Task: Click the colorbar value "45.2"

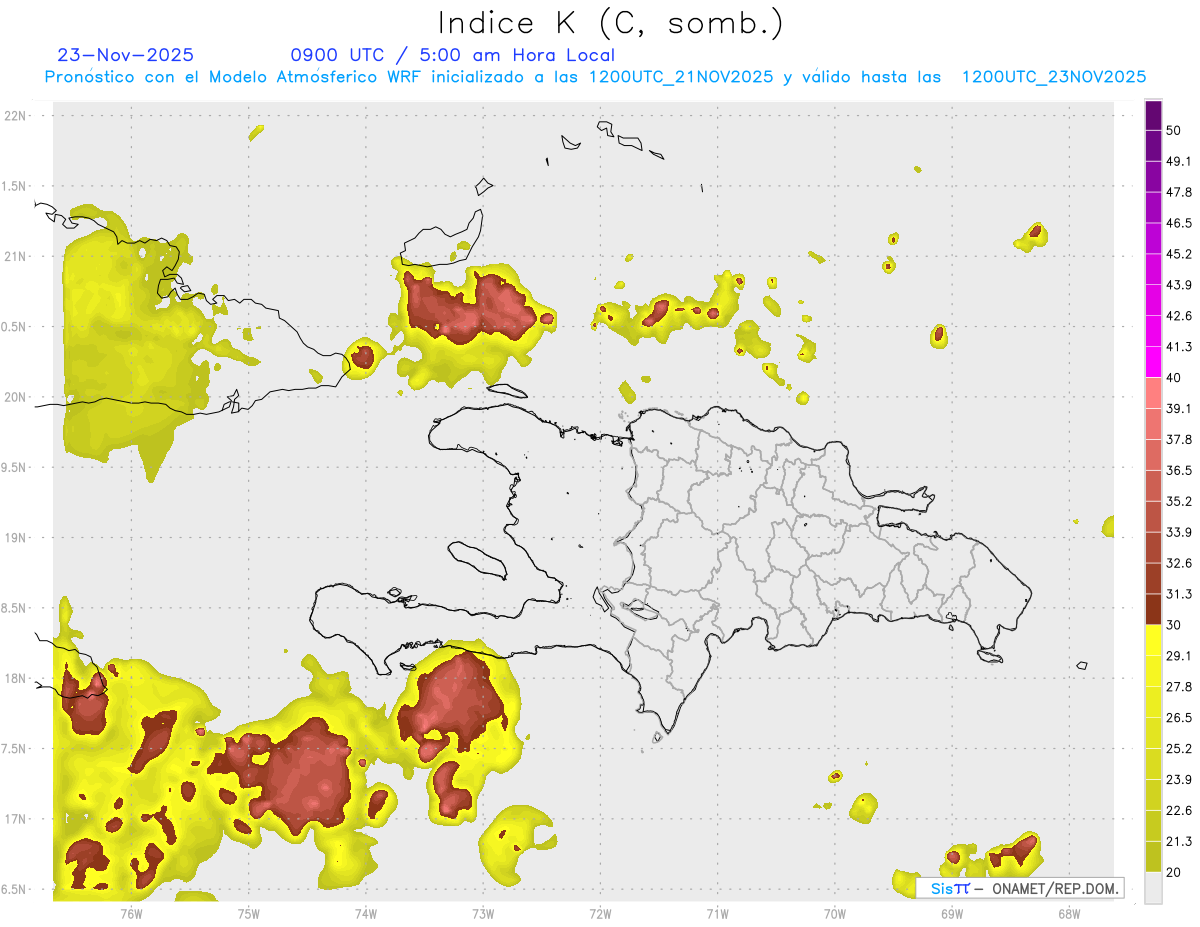Action: point(1179,254)
